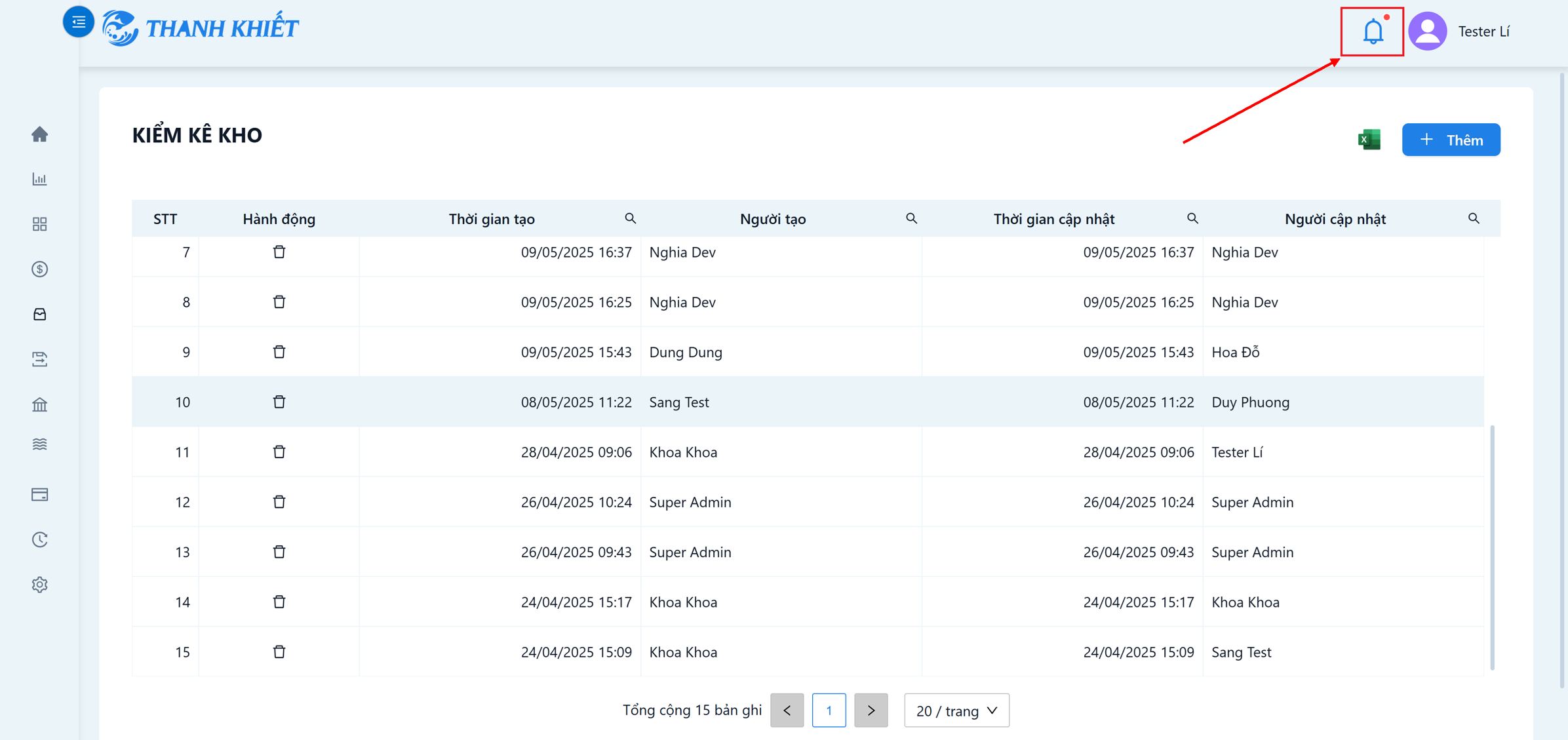Expand the 20 / trang page size dropdown
This screenshot has height=740, width=1568.
(957, 711)
